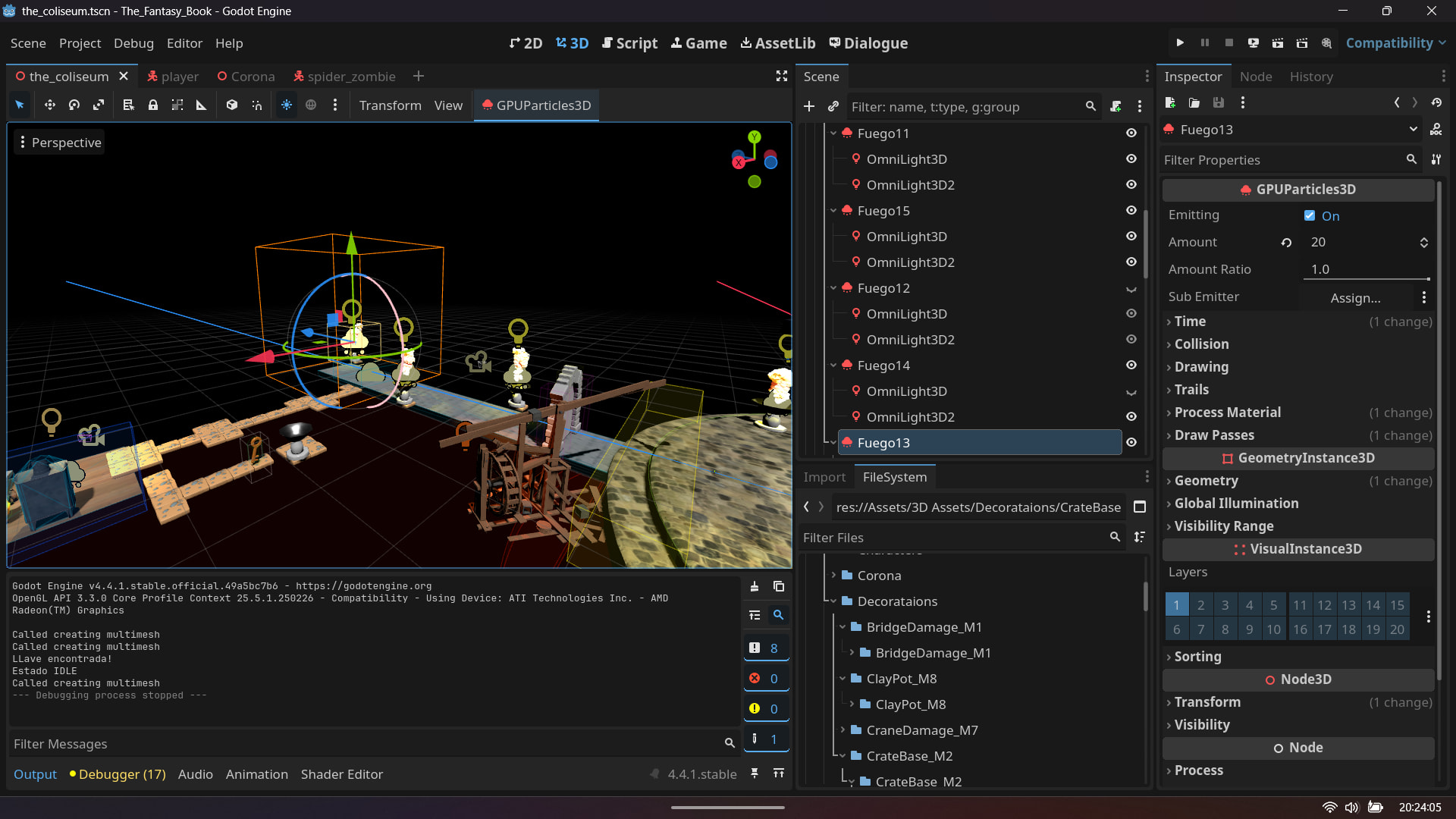This screenshot has width=1456, height=819.
Task: Hide the Fuego11 node with its eye icon
Action: tap(1131, 133)
